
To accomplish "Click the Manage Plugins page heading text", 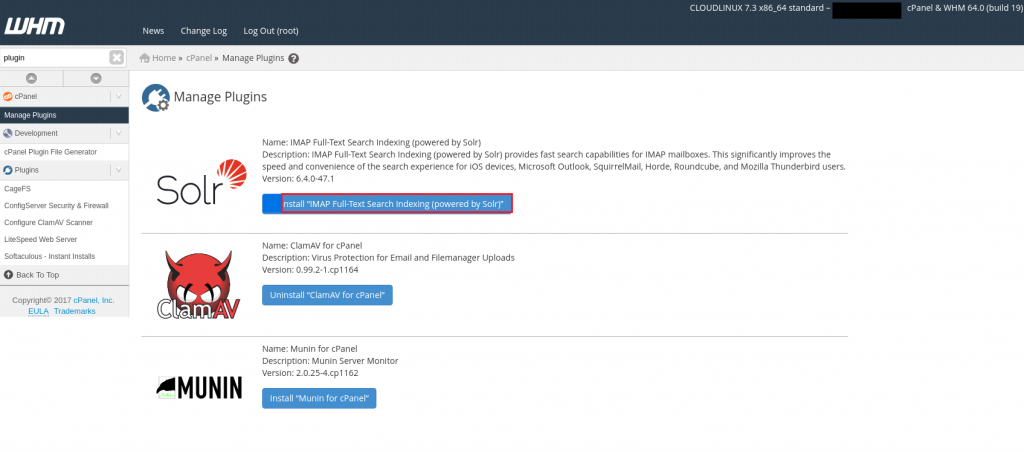I will point(220,97).
